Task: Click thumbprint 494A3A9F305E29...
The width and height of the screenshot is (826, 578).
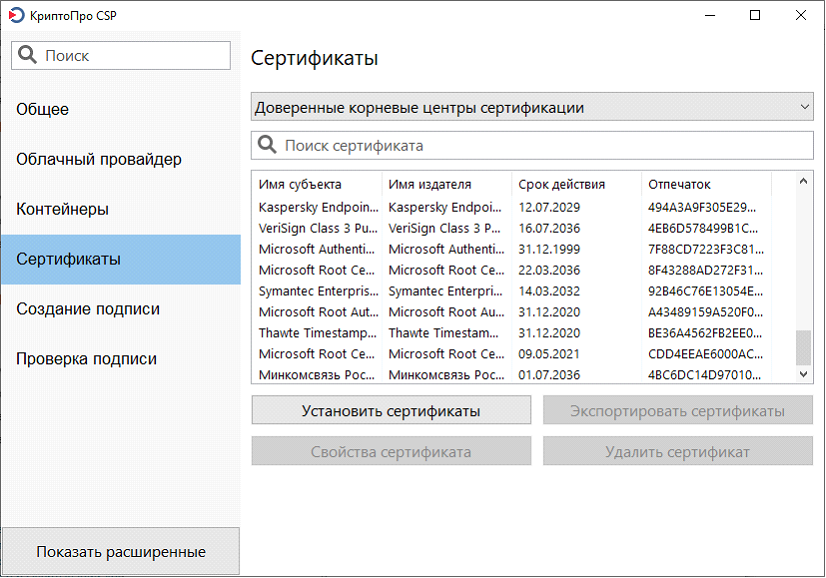Action: coord(702,207)
